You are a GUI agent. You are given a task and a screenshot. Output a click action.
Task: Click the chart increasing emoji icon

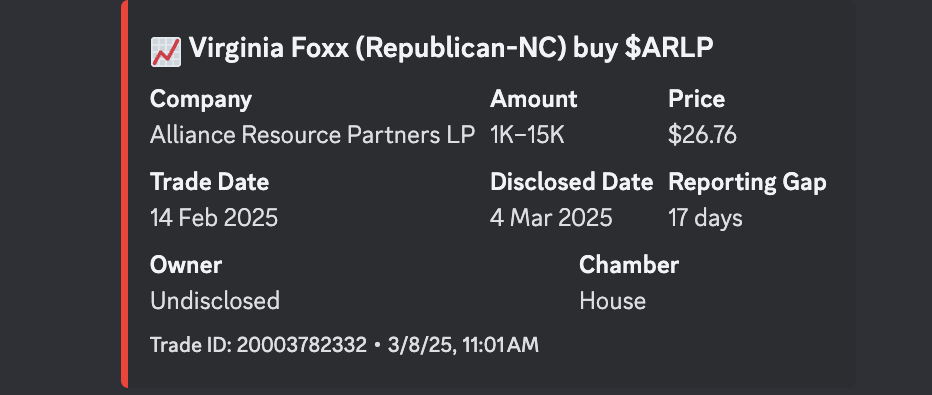pos(166,52)
